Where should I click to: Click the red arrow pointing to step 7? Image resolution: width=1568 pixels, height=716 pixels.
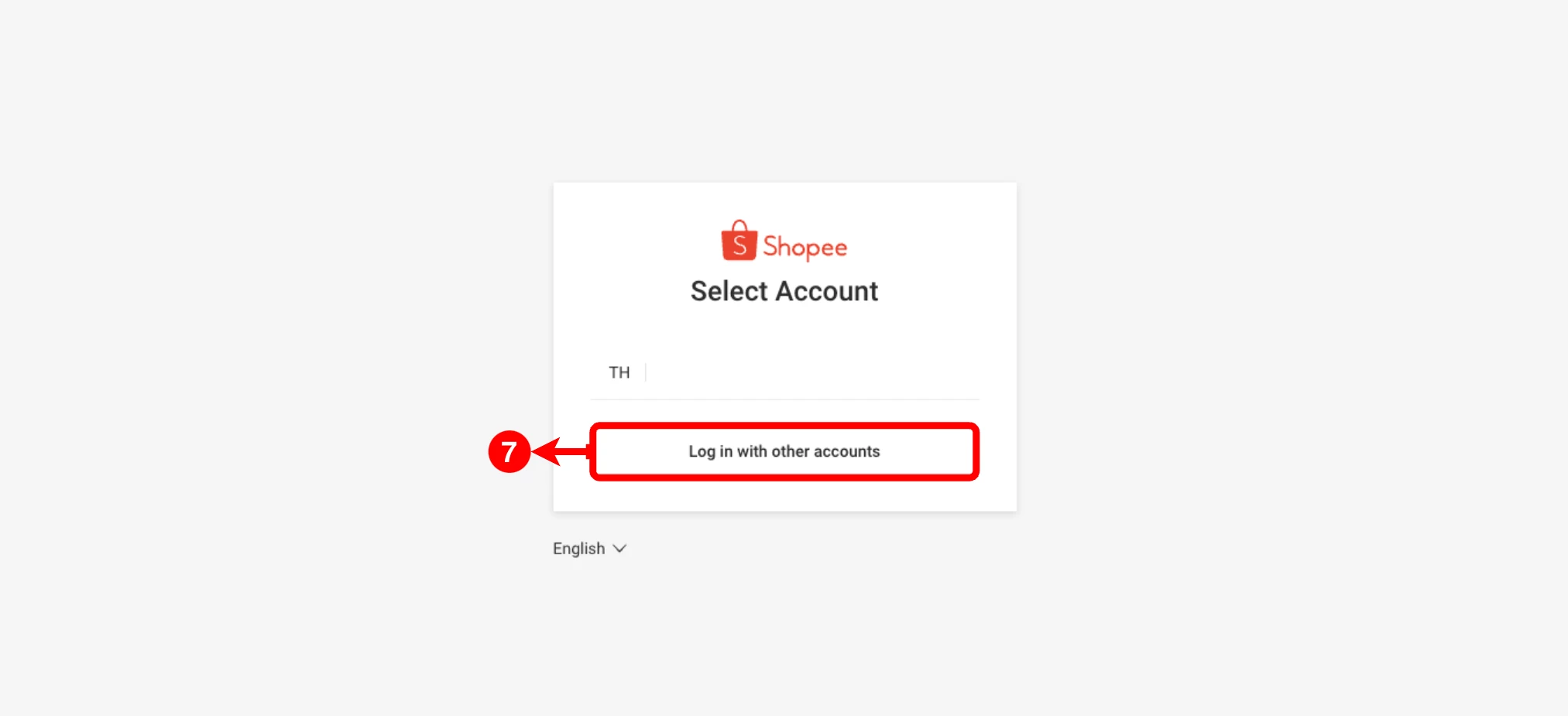point(561,451)
